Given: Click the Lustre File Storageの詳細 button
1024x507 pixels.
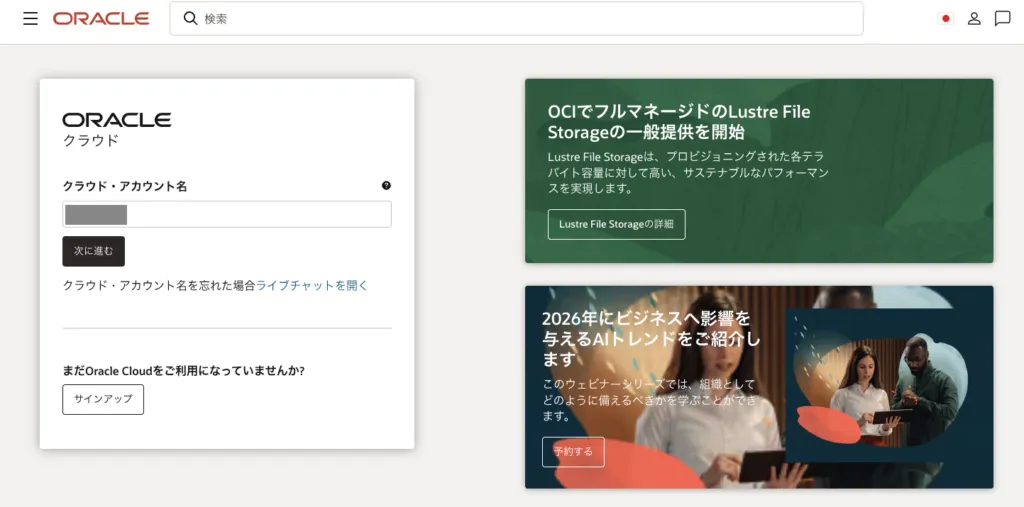Looking at the screenshot, I should 616,224.
